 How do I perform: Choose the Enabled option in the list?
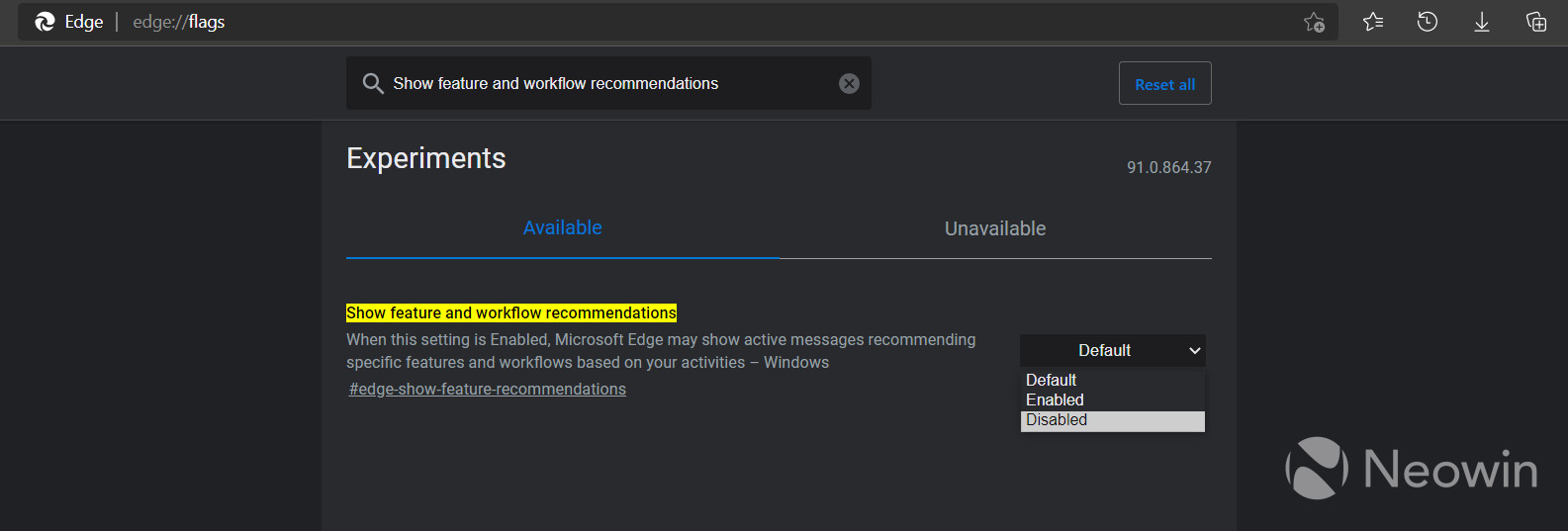click(1113, 399)
